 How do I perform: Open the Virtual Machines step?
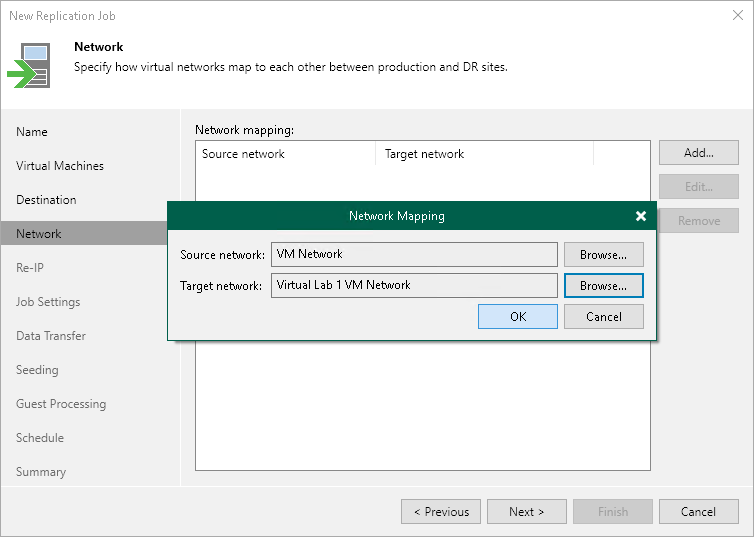coord(60,166)
